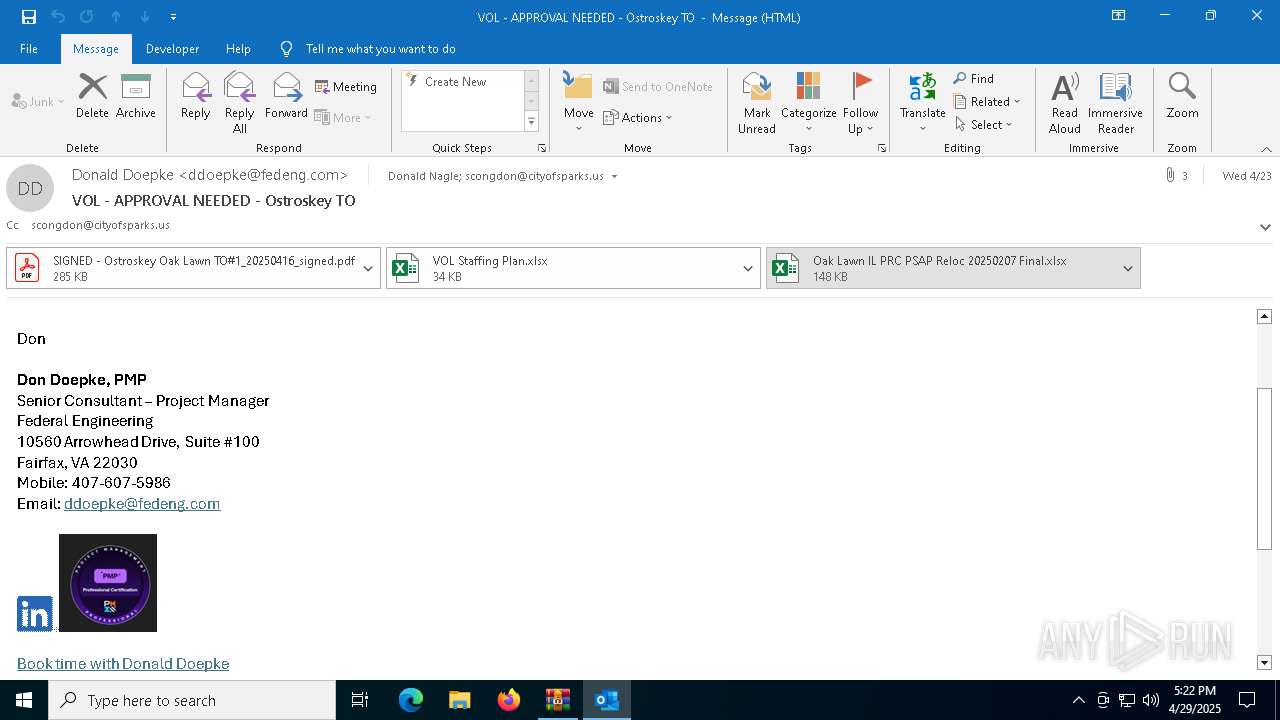Open the More respond options dropdown

(x=343, y=117)
